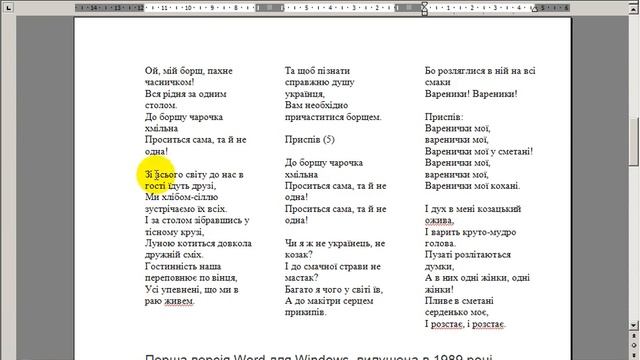Click the line 'Пливе в сметані'
The image size is (640, 360).
point(459,301)
